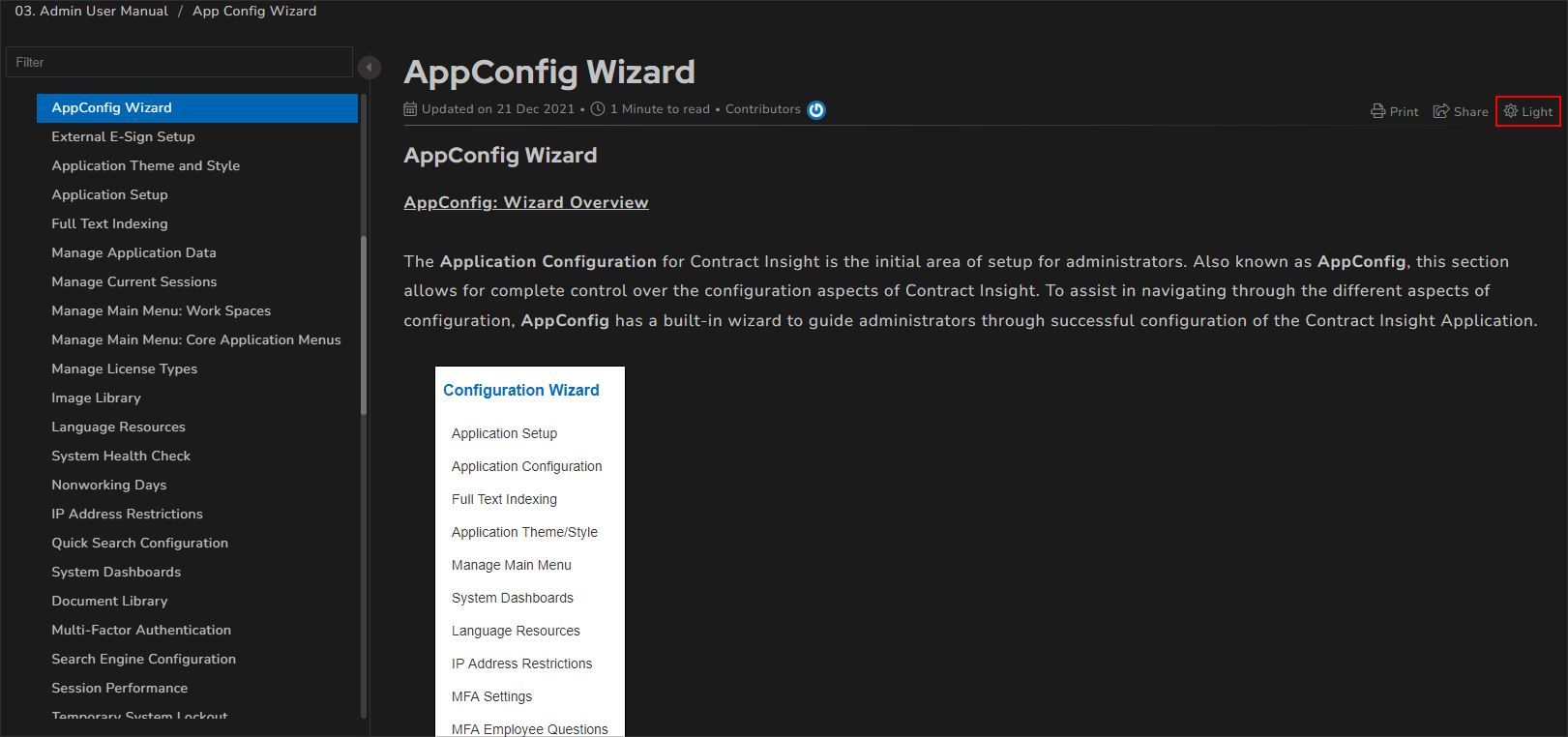Open the Image Library article
The height and width of the screenshot is (737, 1568).
[96, 398]
